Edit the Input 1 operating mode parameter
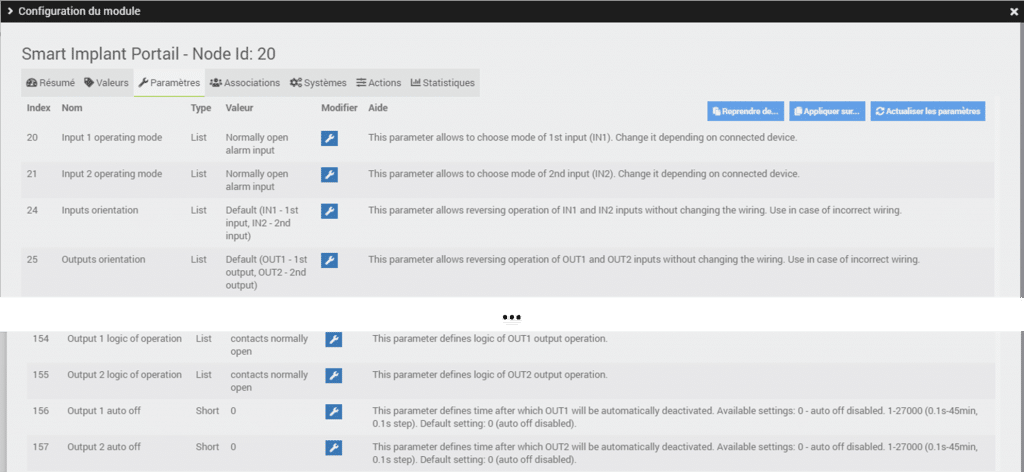The width and height of the screenshot is (1024, 472). (329, 138)
